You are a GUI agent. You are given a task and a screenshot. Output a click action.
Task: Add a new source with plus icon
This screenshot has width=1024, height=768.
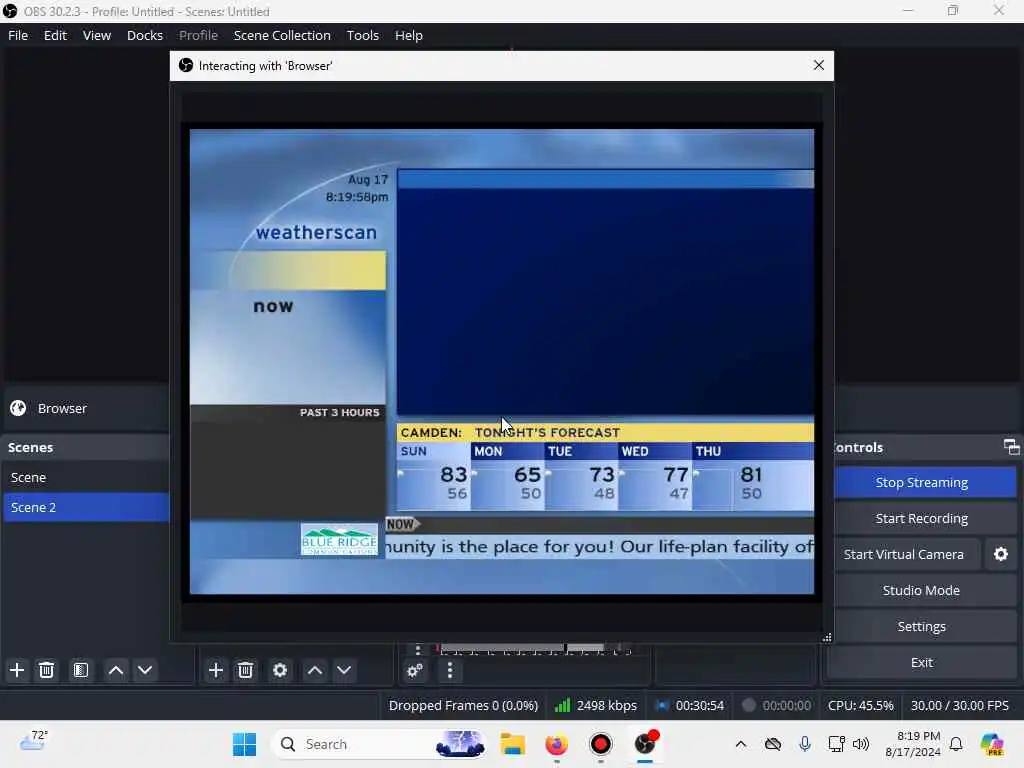pos(216,671)
